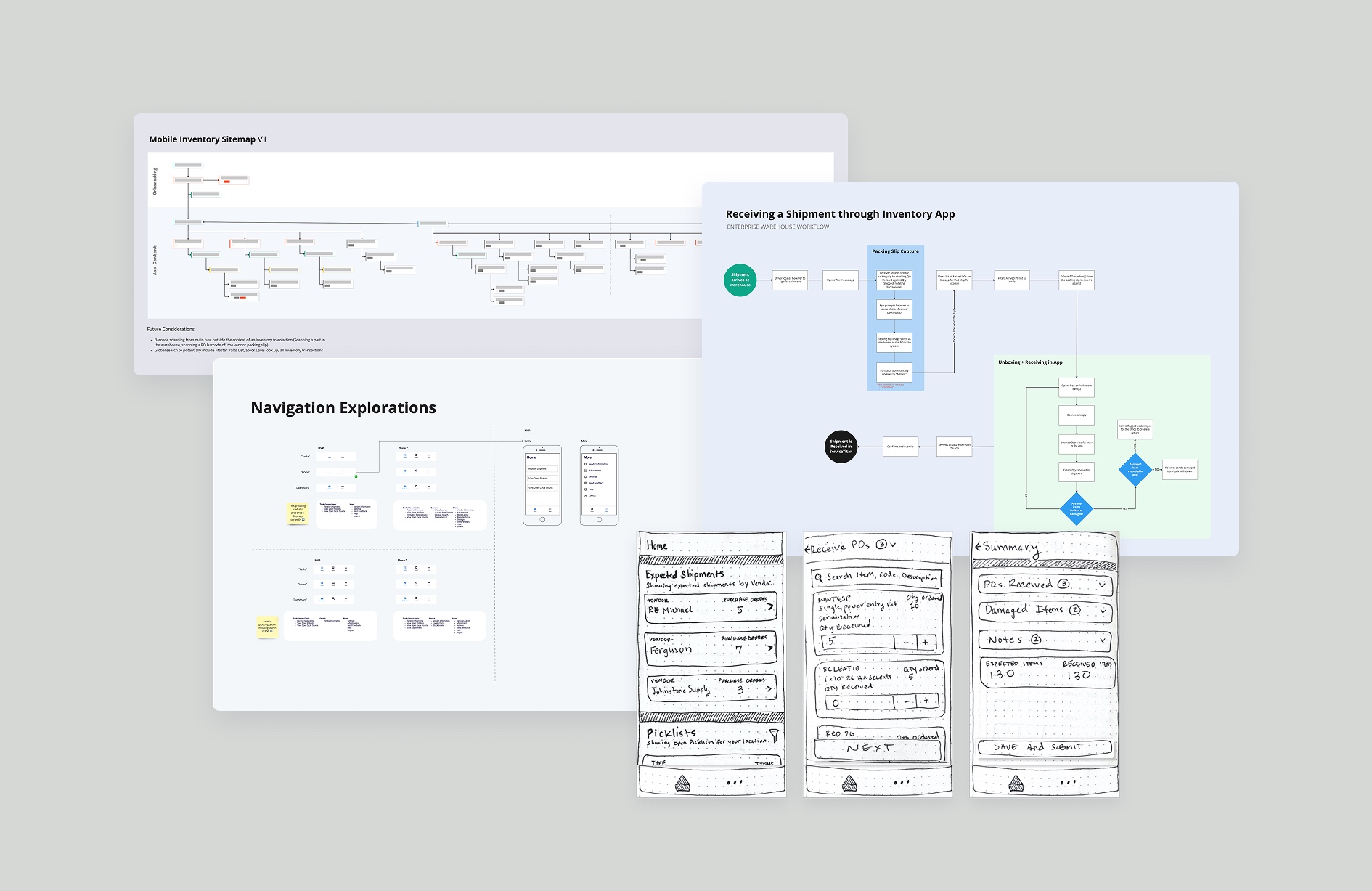The image size is (1372, 891).
Task: Click the Future Considerations text
Action: (171, 330)
